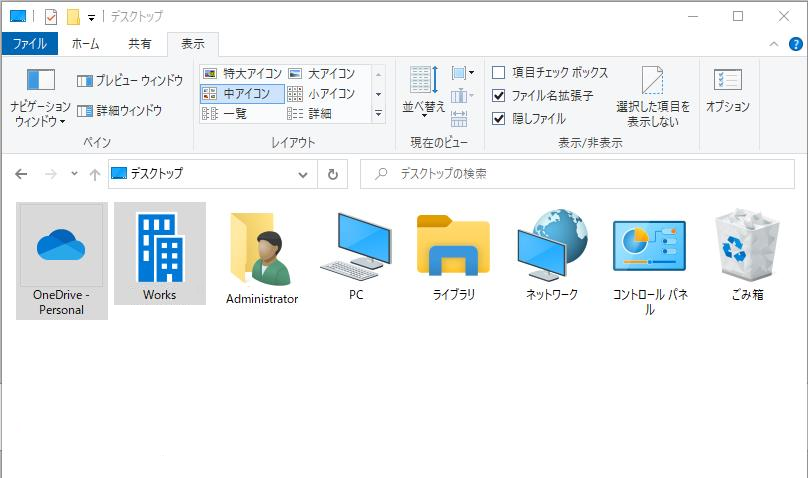Switch to the ホーム ribbon tab
The height and width of the screenshot is (478, 808).
click(x=86, y=44)
